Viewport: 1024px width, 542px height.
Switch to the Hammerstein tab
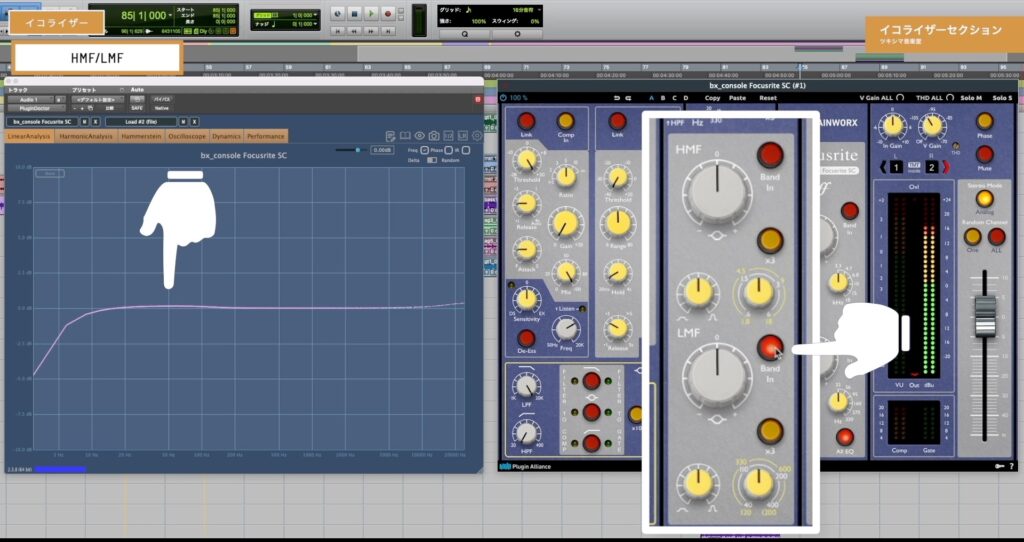[141, 136]
